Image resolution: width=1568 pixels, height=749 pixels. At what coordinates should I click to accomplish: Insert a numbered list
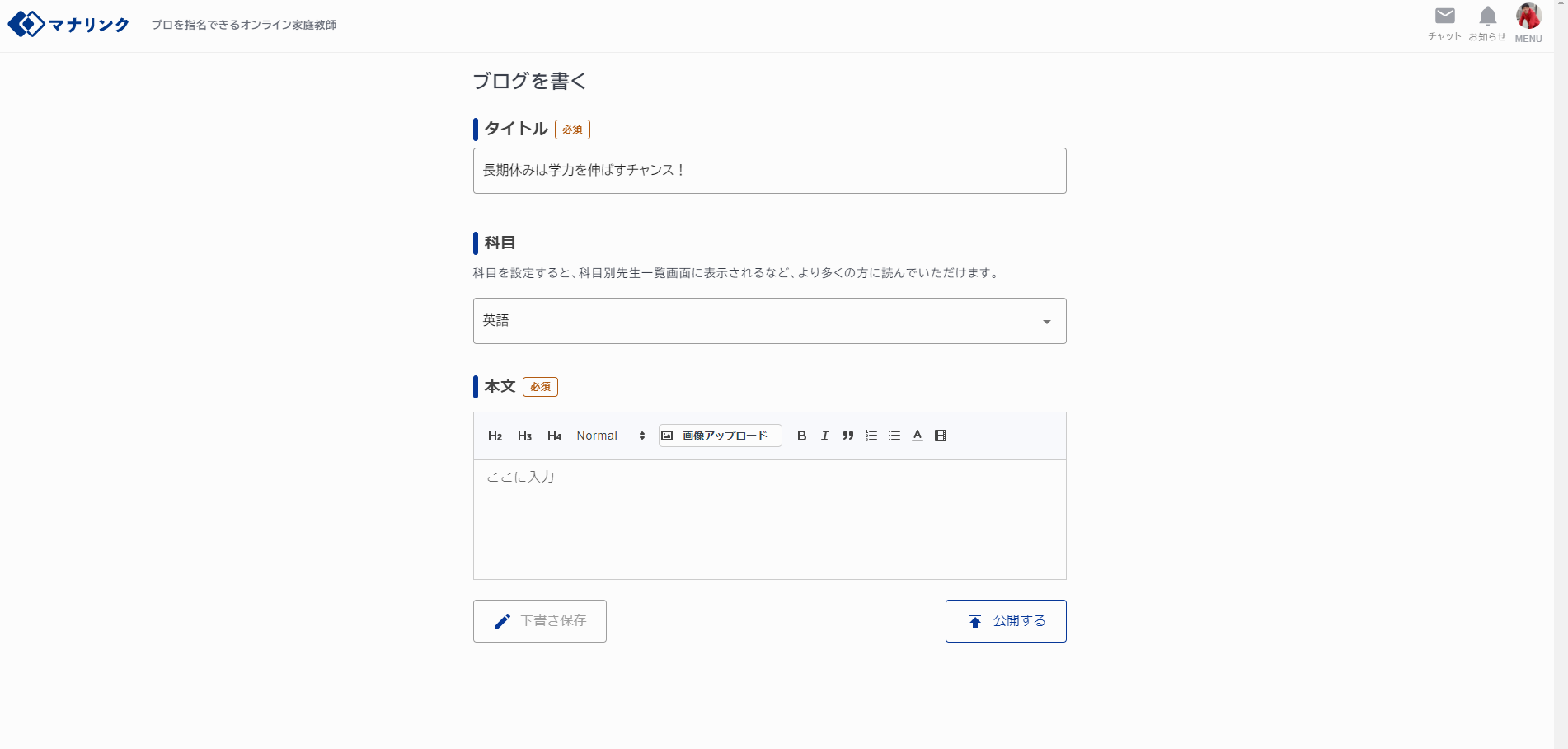coord(871,436)
